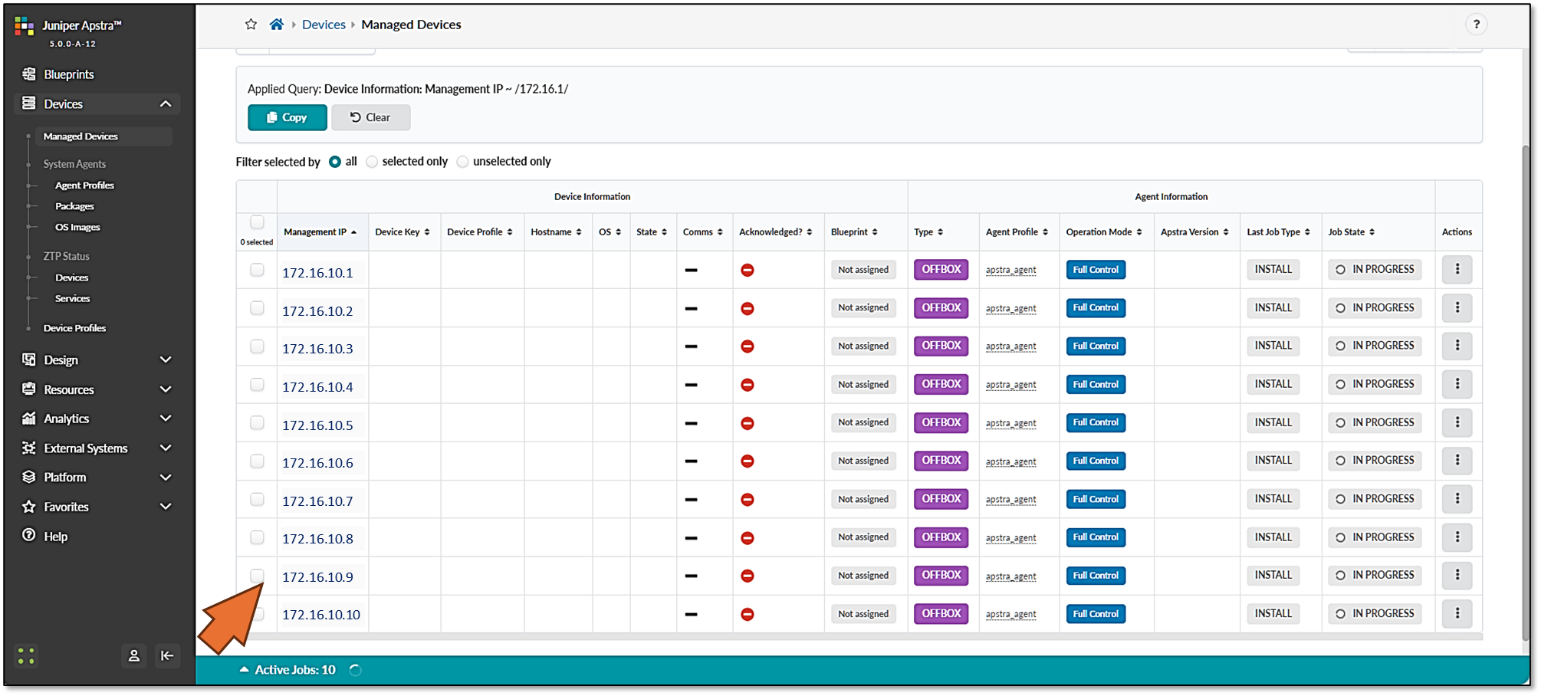This screenshot has height=696, width=1541.
Task: Click Full Control badge for 172.16.10.8
Action: (x=1096, y=537)
